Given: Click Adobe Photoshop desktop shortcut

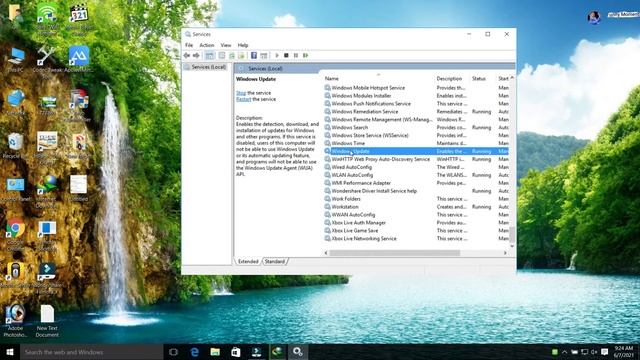Looking at the screenshot, I should point(15,321).
